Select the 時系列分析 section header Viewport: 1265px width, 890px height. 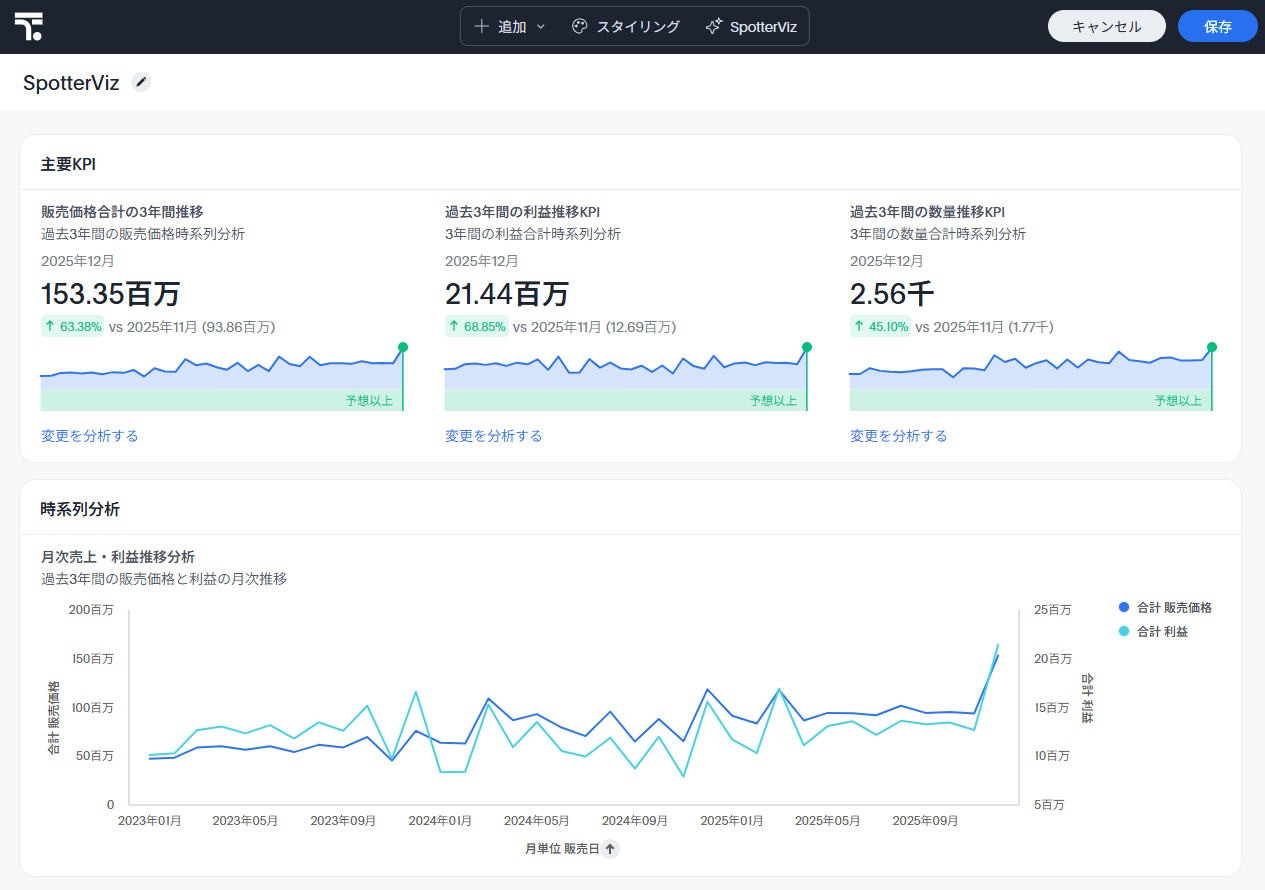pyautogui.click(x=80, y=509)
